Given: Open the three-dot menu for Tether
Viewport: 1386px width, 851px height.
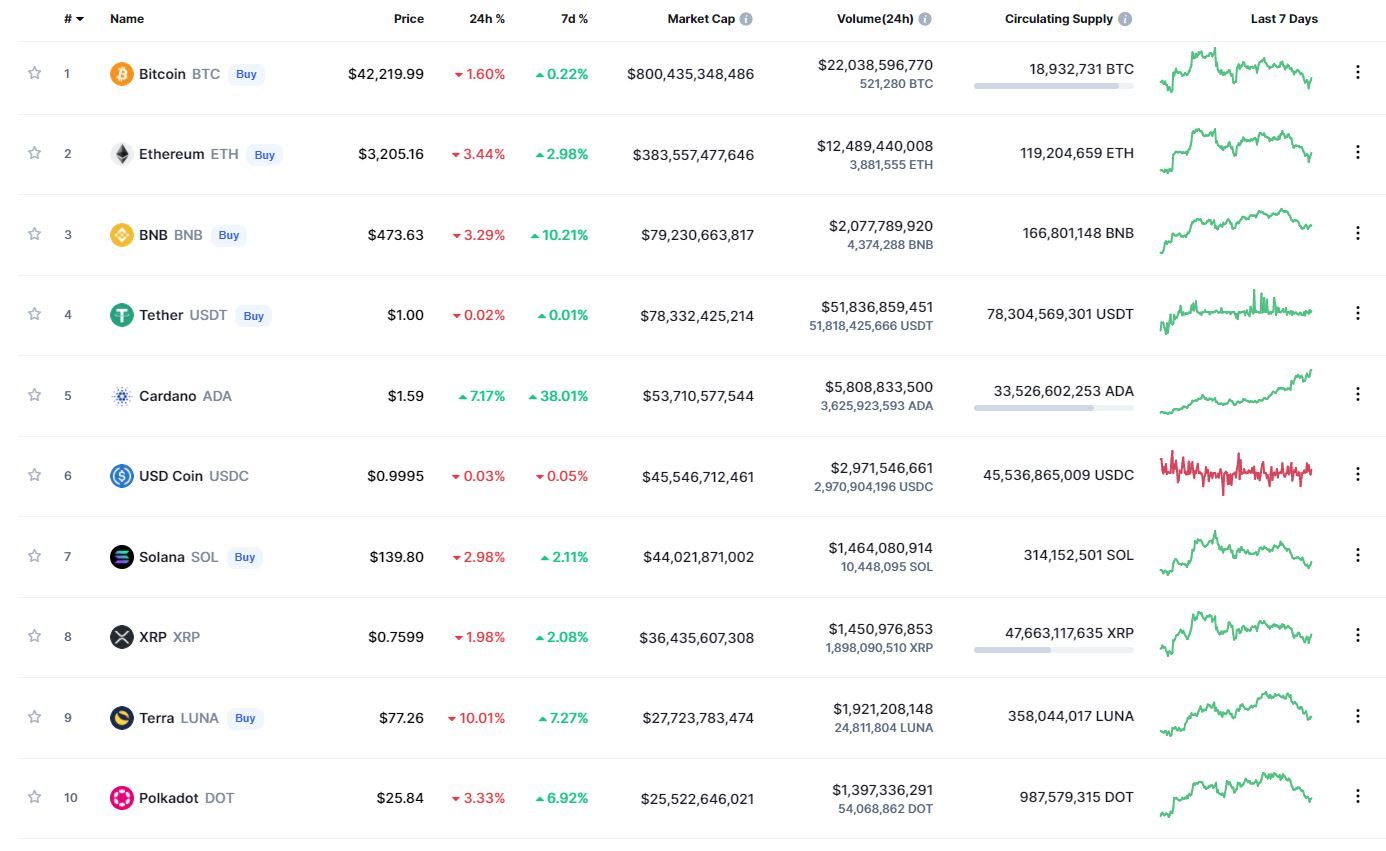Looking at the screenshot, I should tap(1357, 313).
